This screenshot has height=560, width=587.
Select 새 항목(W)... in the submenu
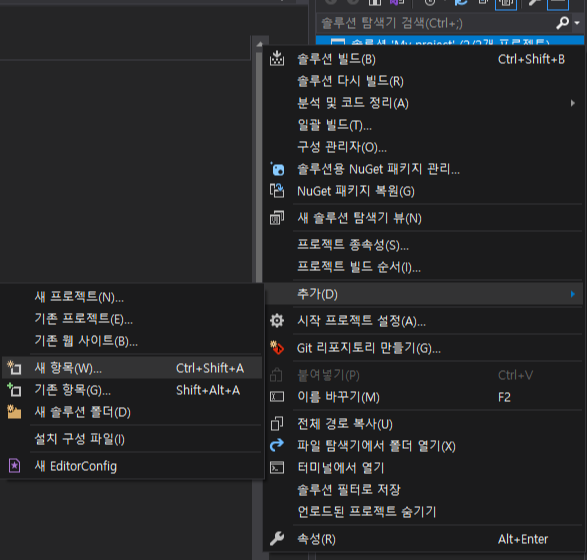pyautogui.click(x=132, y=368)
